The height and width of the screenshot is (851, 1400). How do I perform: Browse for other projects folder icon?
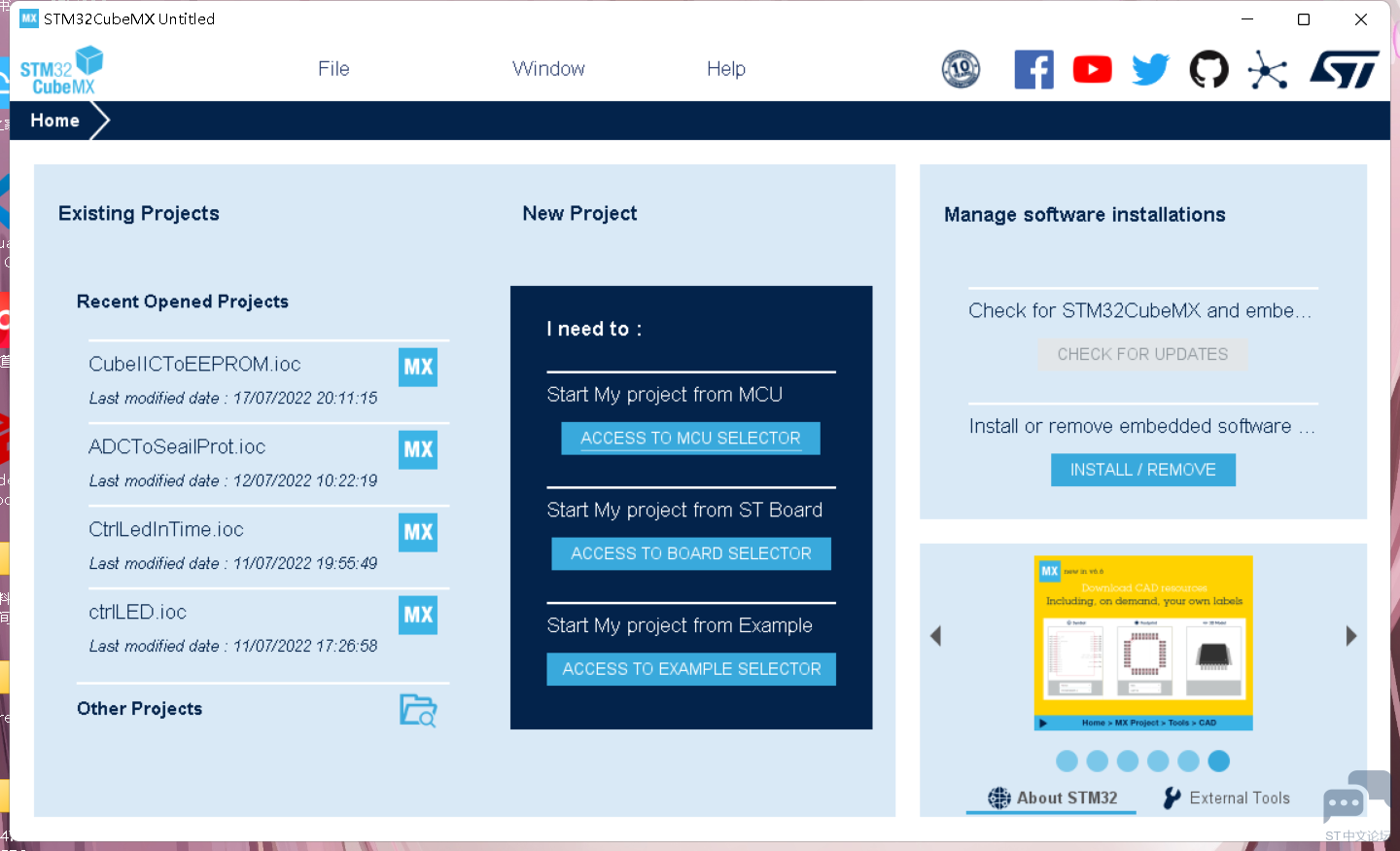(x=418, y=710)
